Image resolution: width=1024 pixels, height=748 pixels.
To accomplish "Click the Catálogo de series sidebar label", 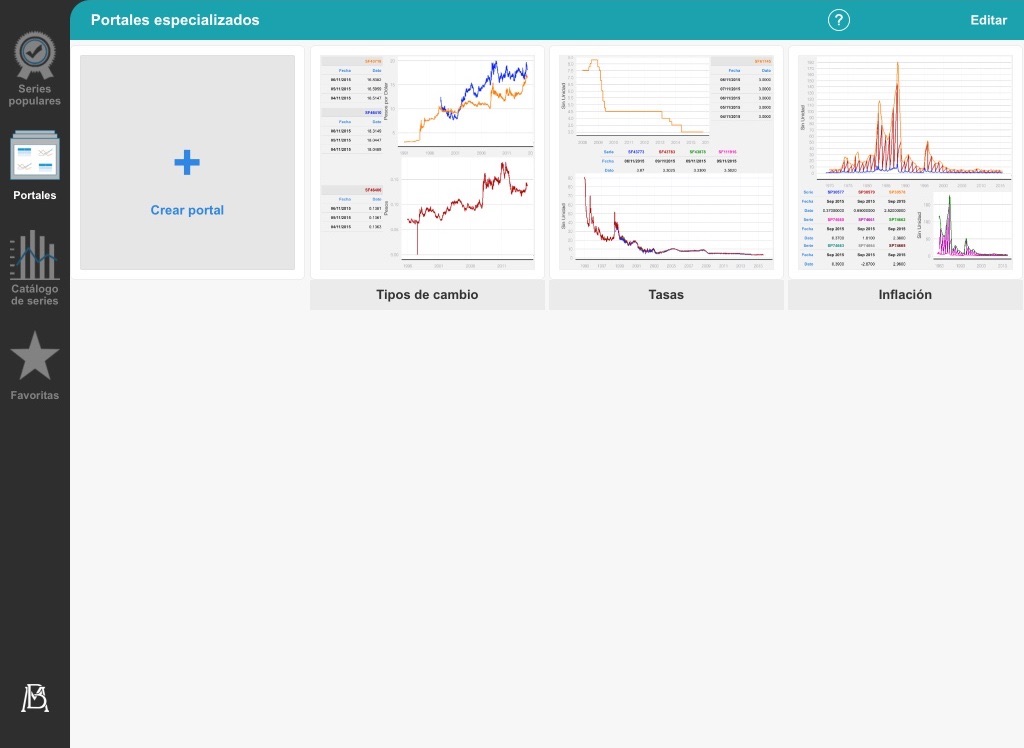I will pos(35,295).
